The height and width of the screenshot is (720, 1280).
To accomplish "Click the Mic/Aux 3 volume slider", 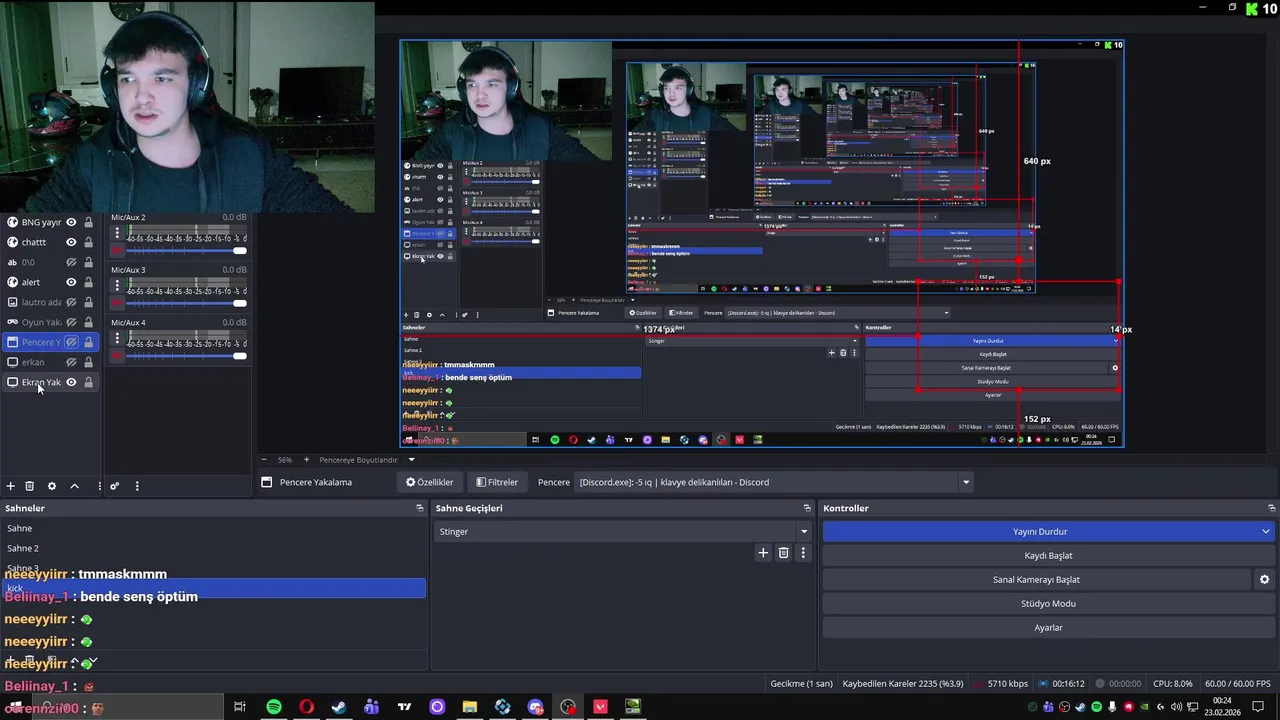I will click(186, 302).
